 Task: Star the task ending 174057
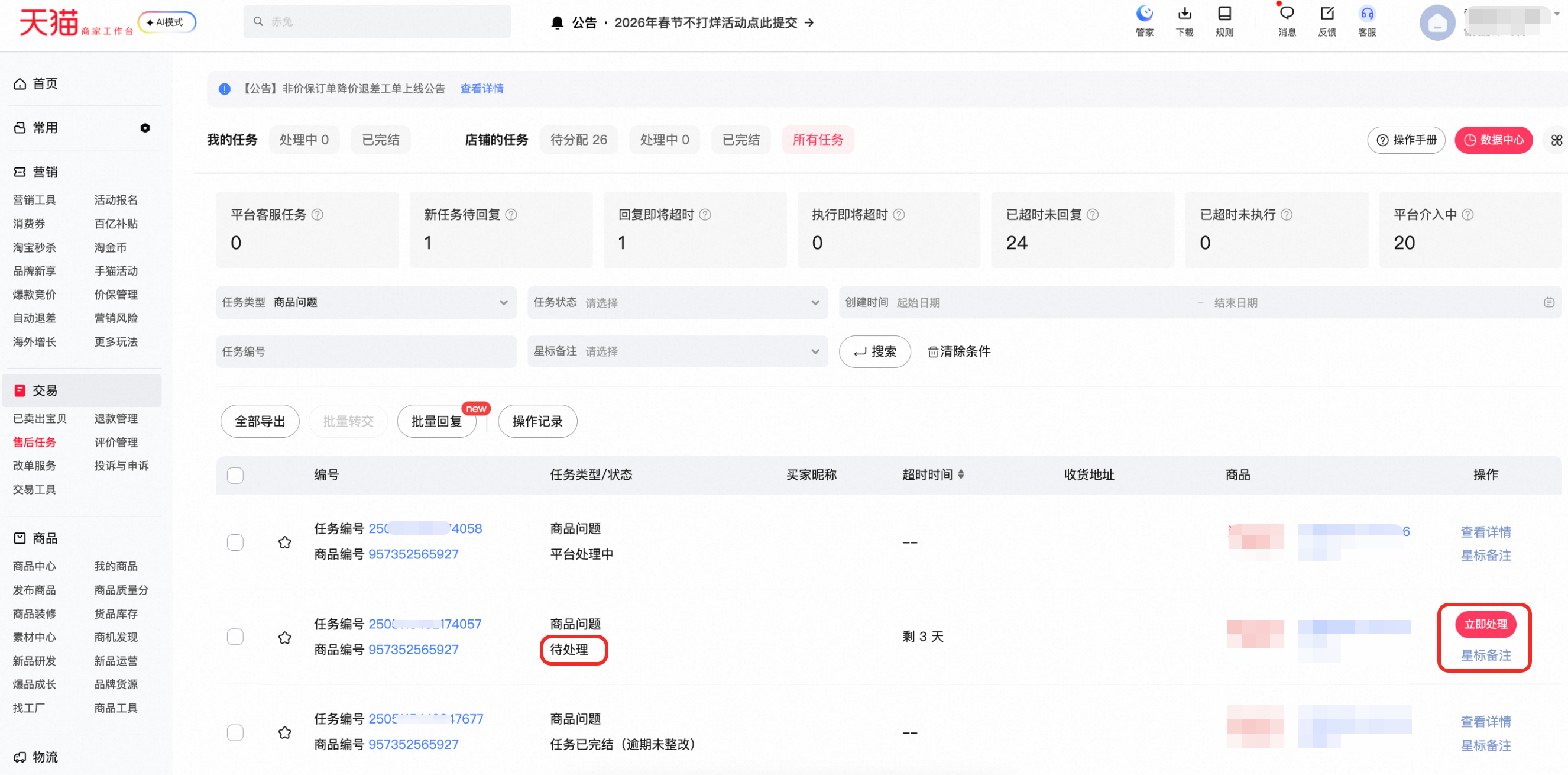(x=284, y=637)
